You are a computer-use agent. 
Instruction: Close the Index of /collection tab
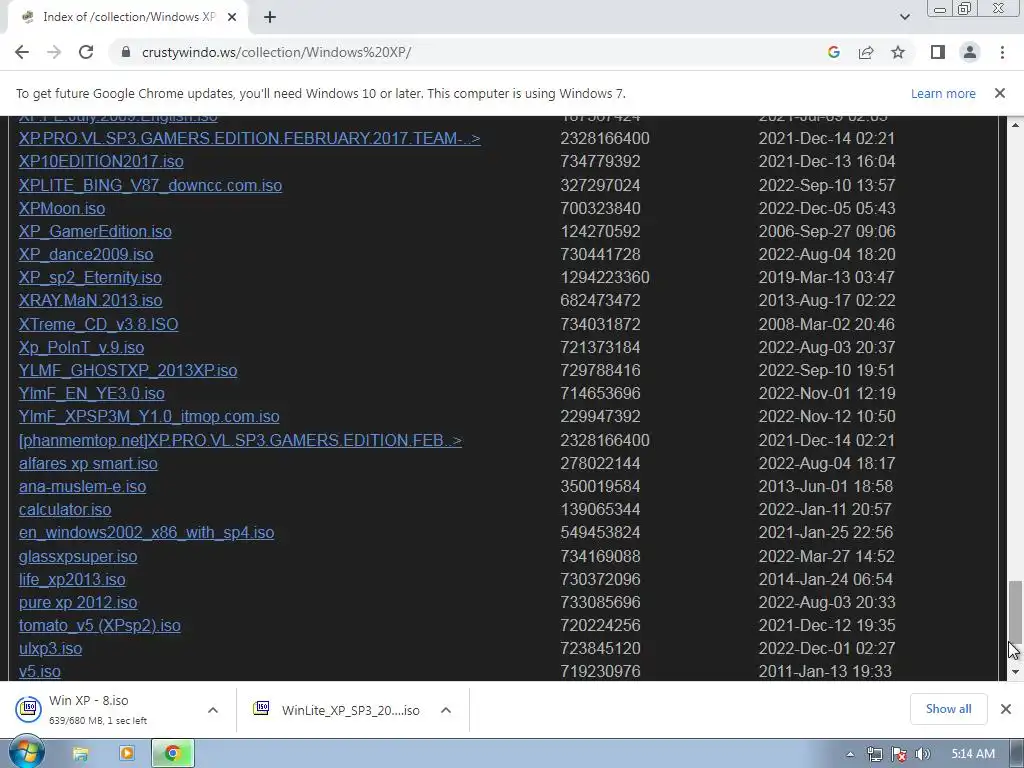[x=232, y=17]
